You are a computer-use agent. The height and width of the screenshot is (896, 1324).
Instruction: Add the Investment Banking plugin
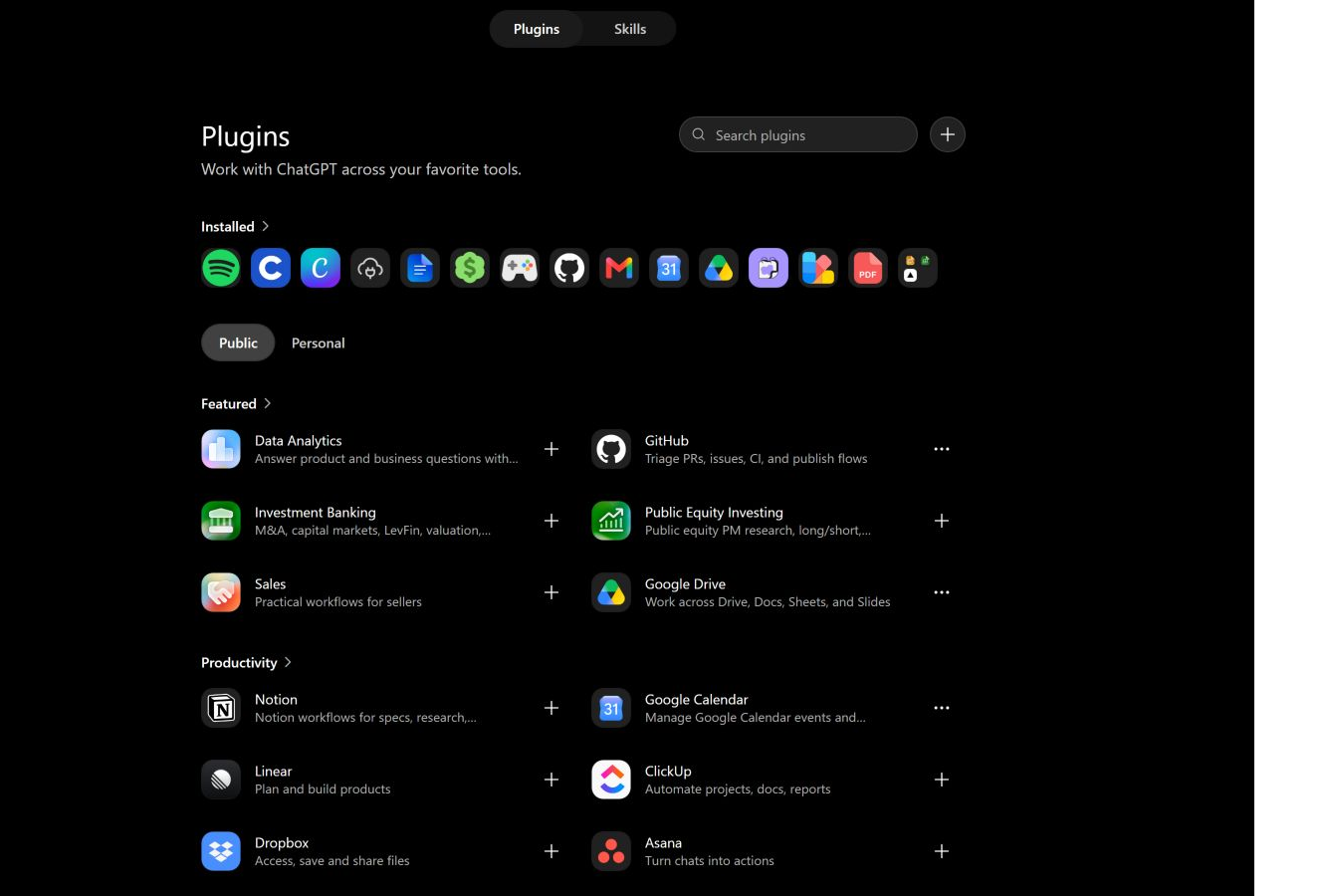coord(552,521)
